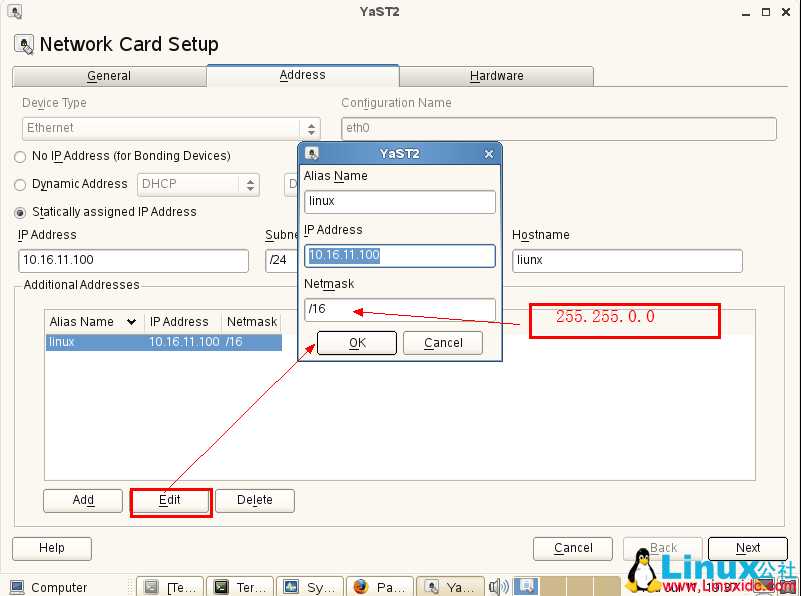The width and height of the screenshot is (801, 596).
Task: Open the Computer menu in taskbar
Action: 48,587
